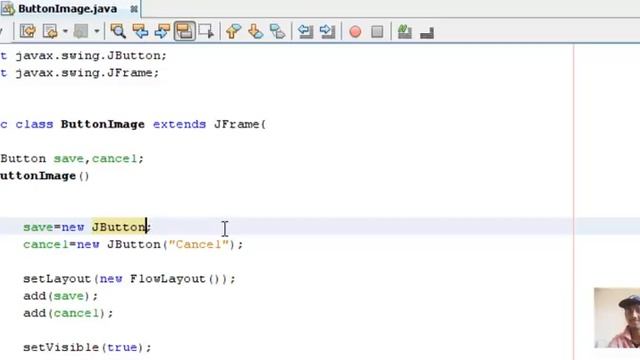Toggle Bookmark on current line
Image resolution: width=640 pixels, height=360 pixels.
tap(278, 31)
